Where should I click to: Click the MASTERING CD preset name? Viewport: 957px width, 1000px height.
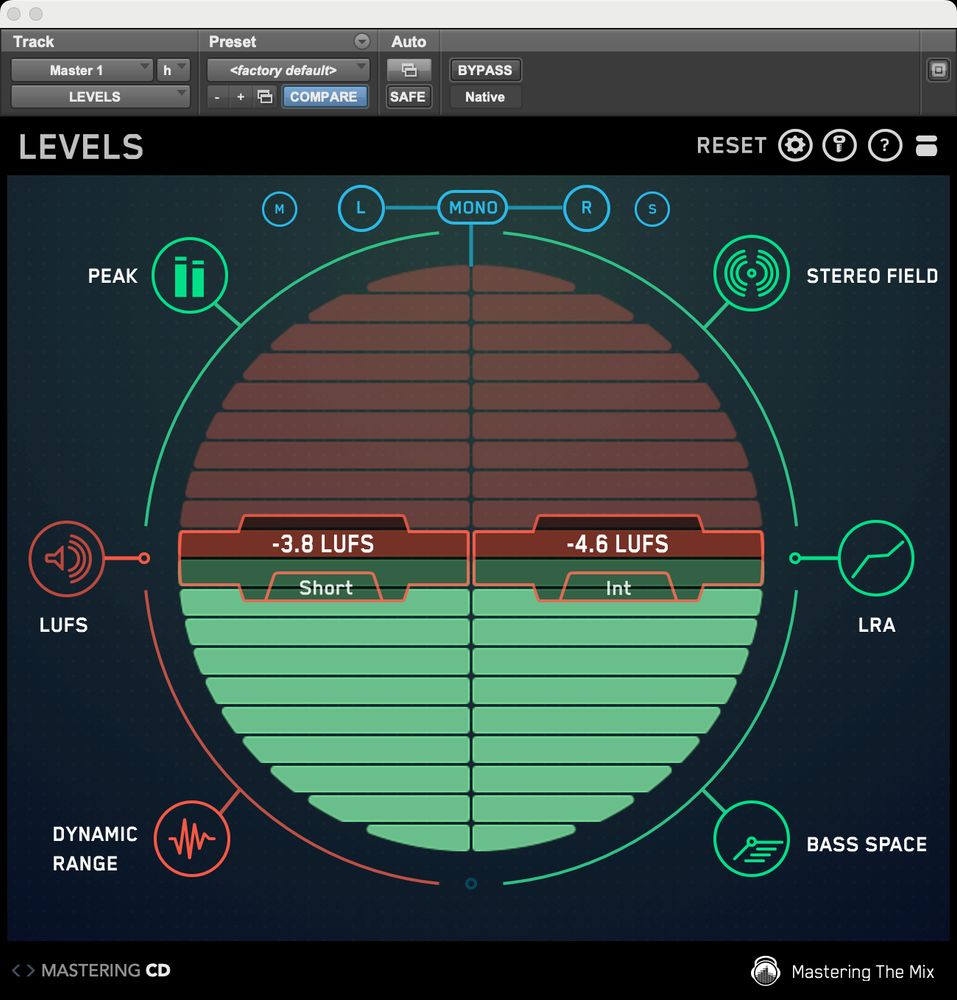point(106,971)
